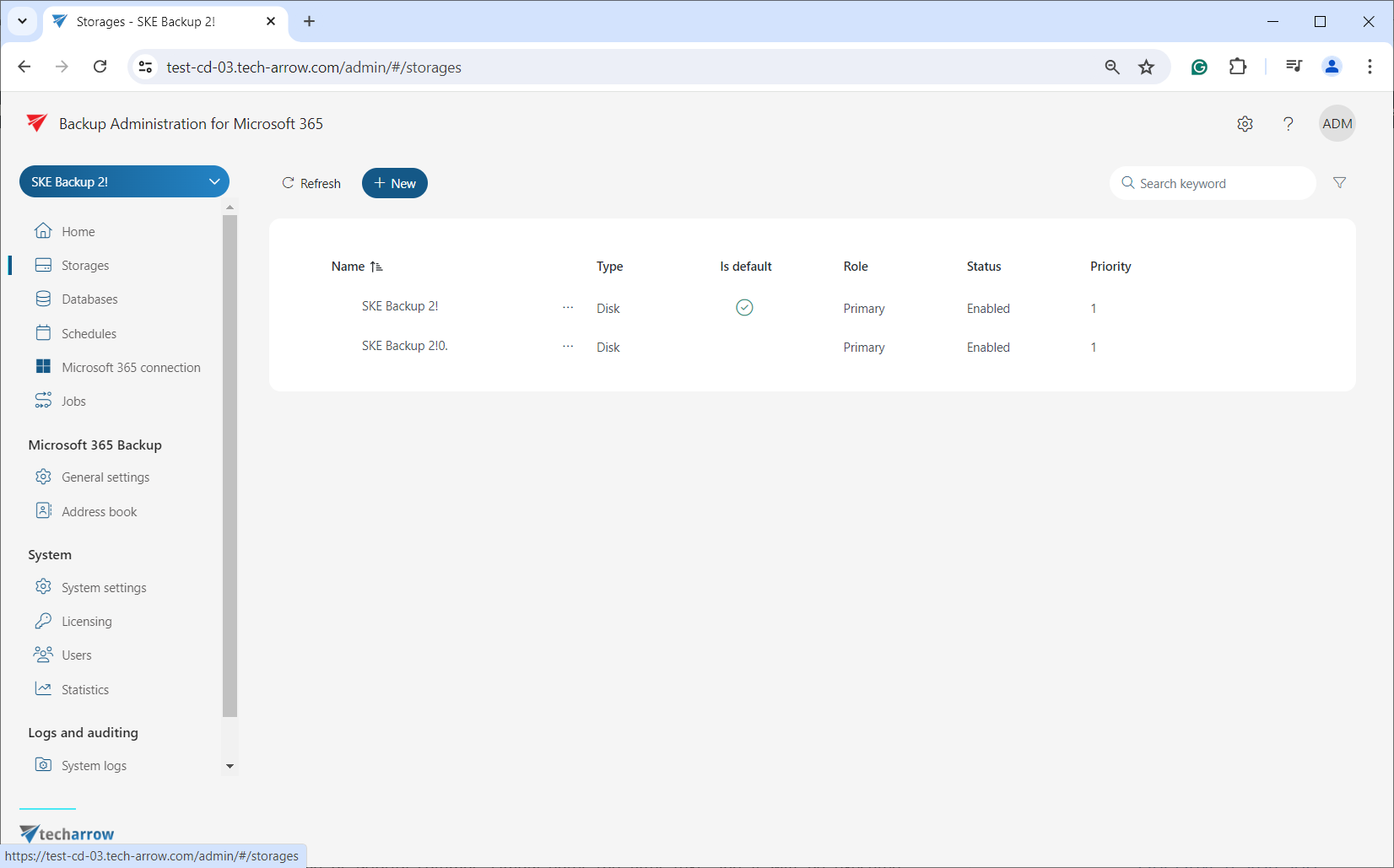Bookmark this page with the star icon
1394x868 pixels.
tap(1146, 67)
